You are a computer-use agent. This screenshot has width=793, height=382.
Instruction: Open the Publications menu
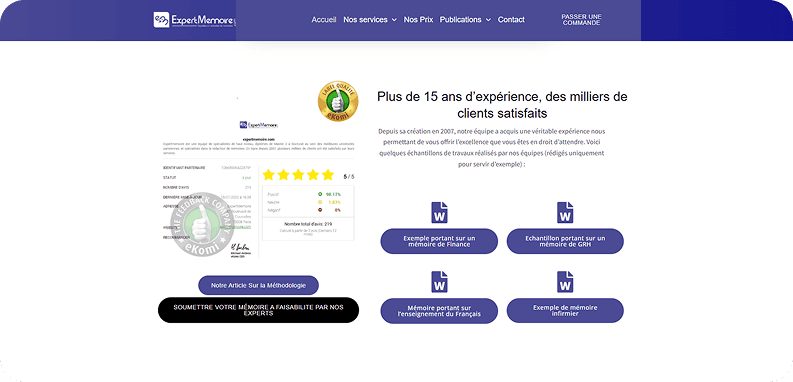point(460,20)
